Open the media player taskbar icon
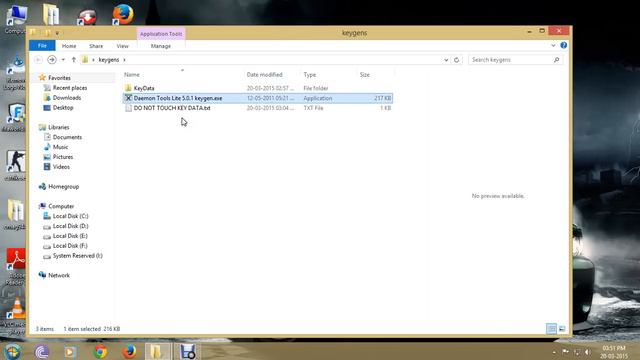The width and height of the screenshot is (640, 360). [70, 351]
